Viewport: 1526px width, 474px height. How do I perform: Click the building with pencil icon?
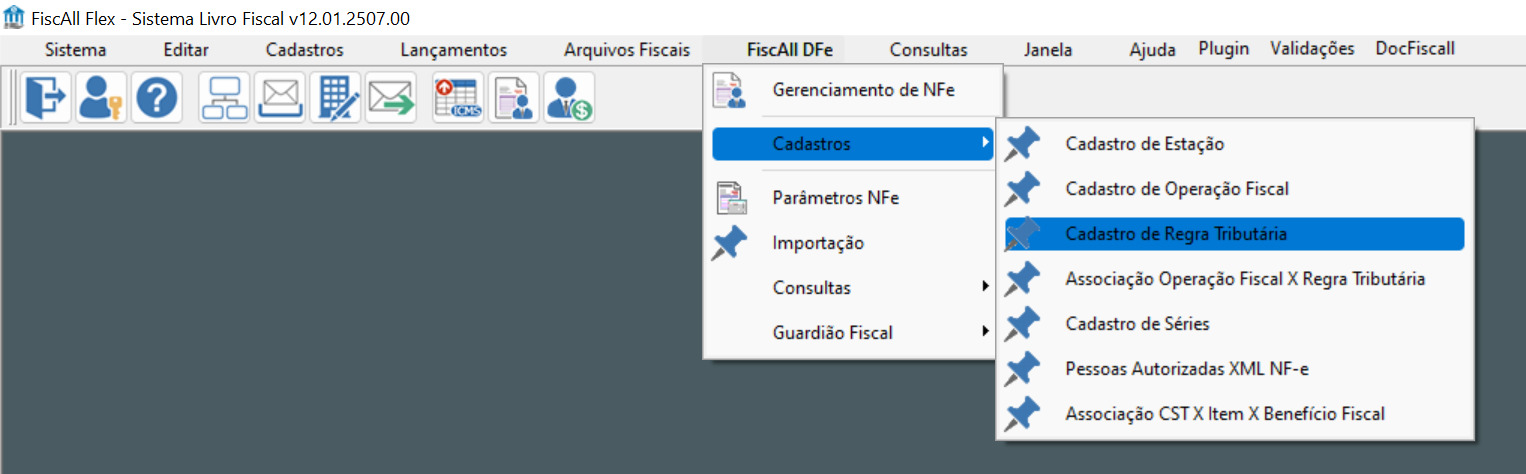[336, 98]
